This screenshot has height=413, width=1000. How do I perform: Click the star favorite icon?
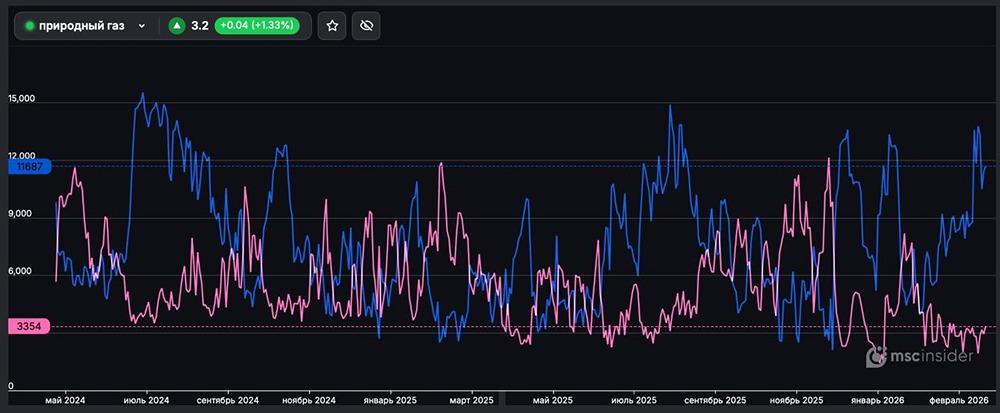coord(332,26)
